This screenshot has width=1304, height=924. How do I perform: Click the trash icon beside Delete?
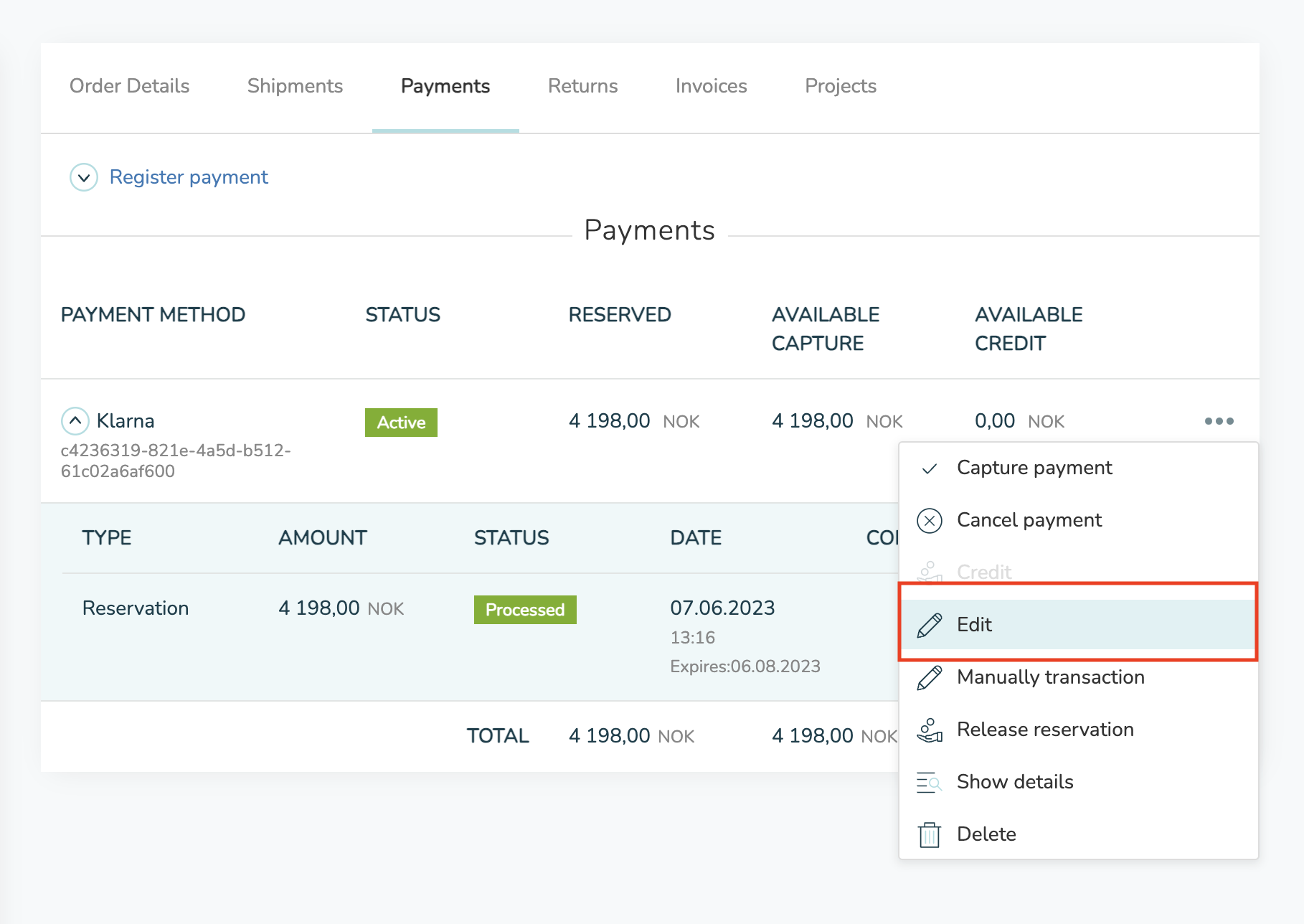click(x=930, y=834)
